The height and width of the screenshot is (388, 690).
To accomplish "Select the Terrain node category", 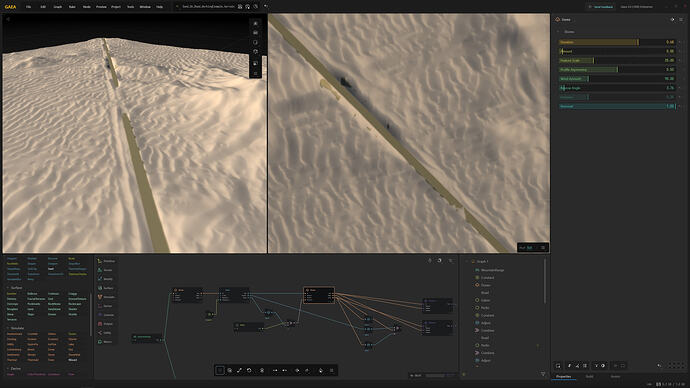I will (106, 270).
